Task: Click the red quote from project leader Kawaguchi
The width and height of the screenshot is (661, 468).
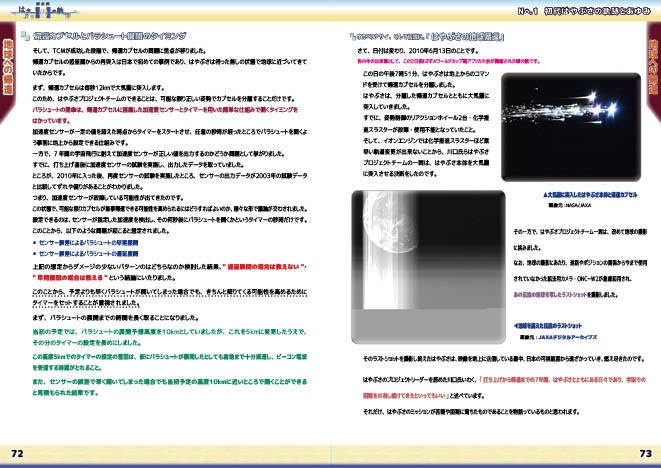Action: [x=504, y=387]
